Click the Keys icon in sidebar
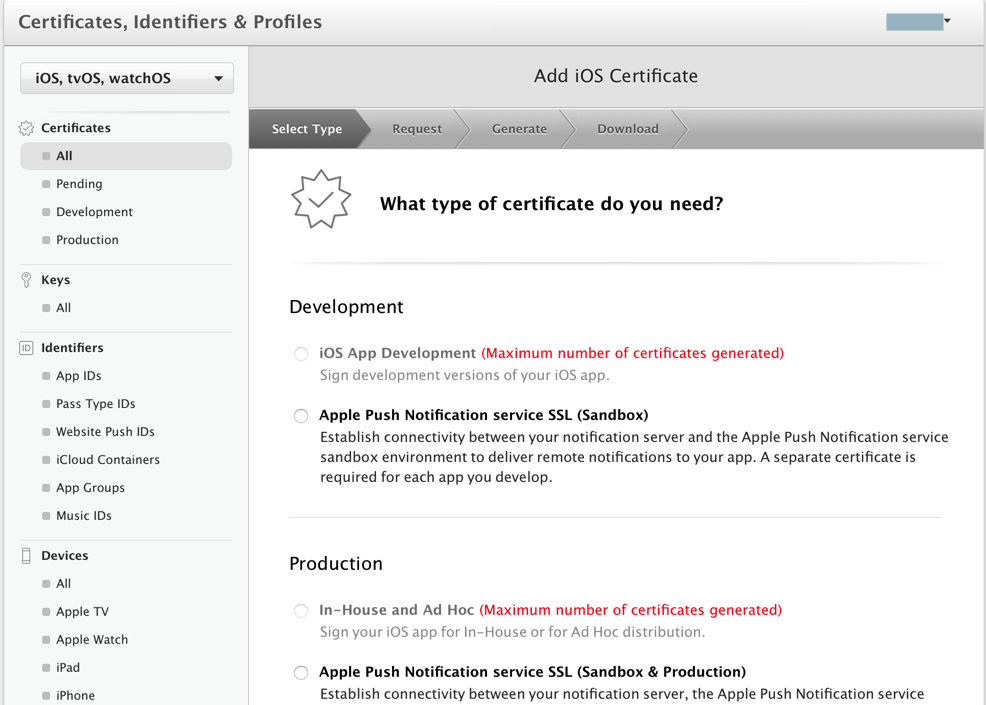This screenshot has height=705, width=986. (x=27, y=280)
